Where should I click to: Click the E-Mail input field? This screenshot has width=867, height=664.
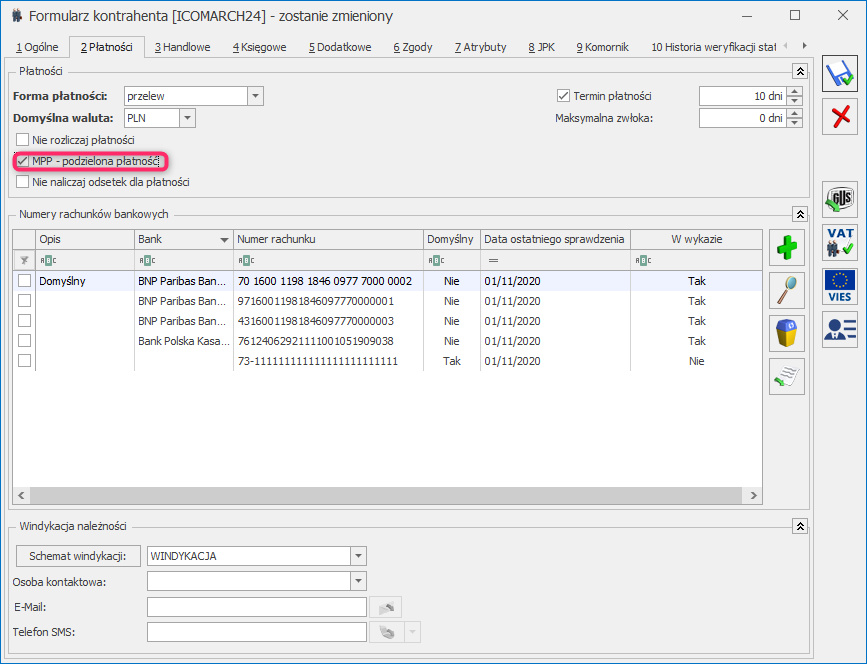256,607
